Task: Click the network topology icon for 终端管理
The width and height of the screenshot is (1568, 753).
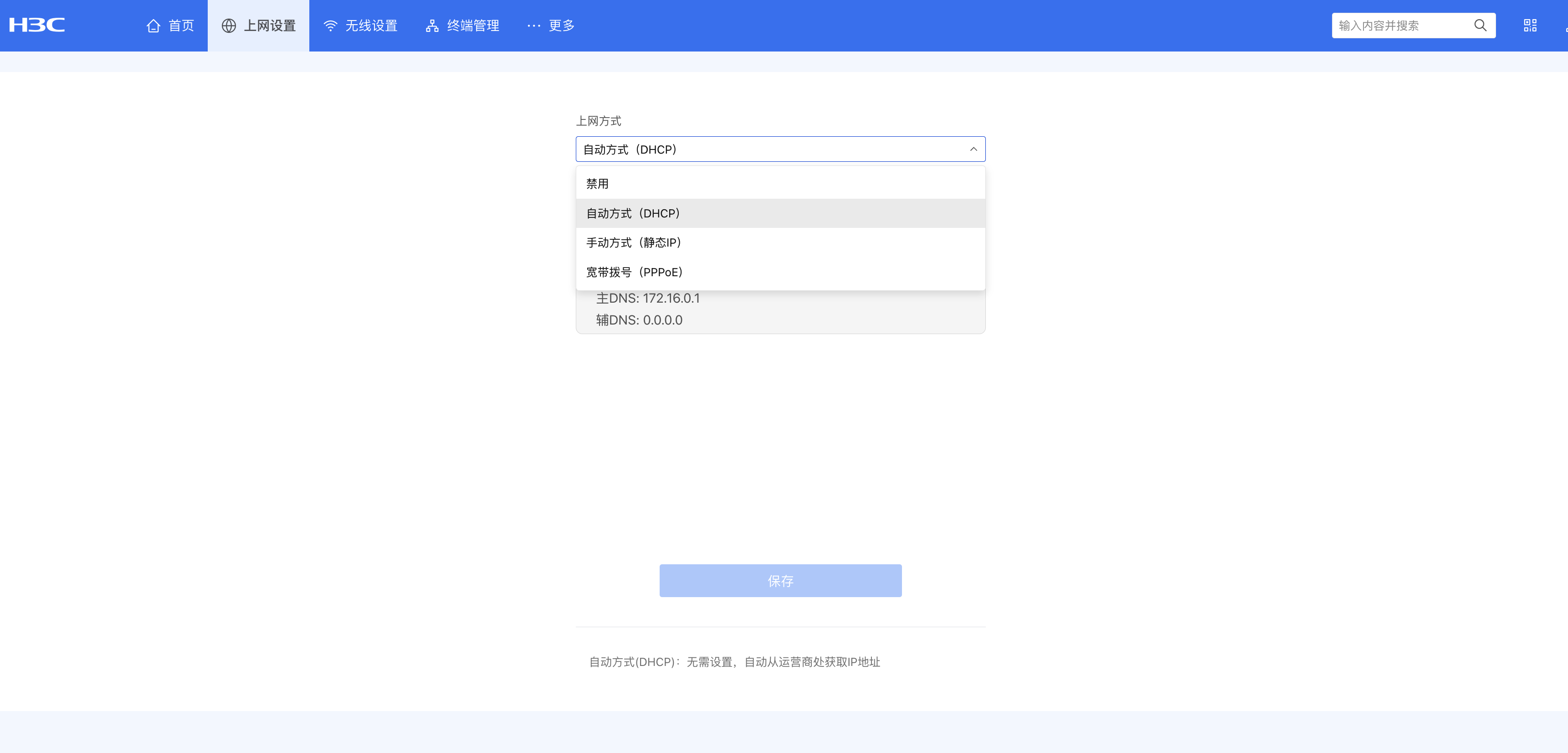Action: pos(431,26)
